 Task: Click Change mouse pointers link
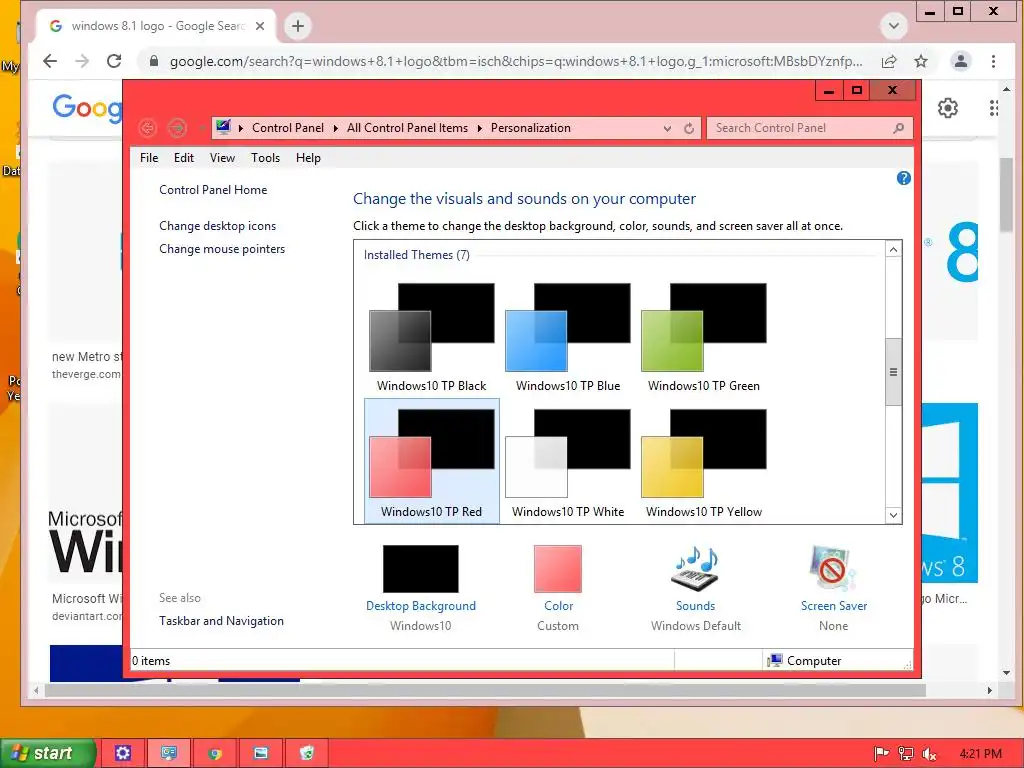click(x=222, y=249)
